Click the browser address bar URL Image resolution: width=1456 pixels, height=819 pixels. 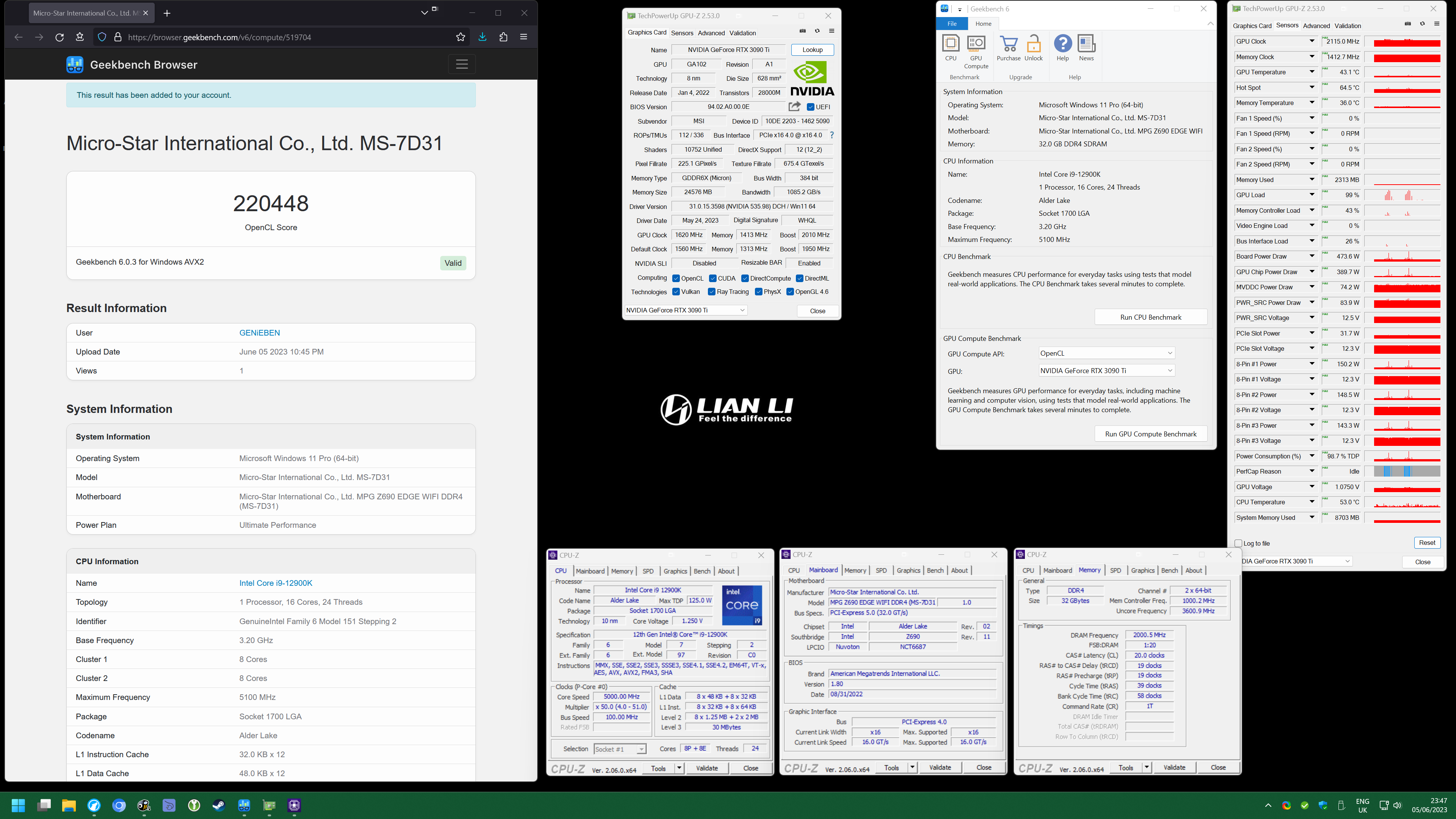click(220, 37)
